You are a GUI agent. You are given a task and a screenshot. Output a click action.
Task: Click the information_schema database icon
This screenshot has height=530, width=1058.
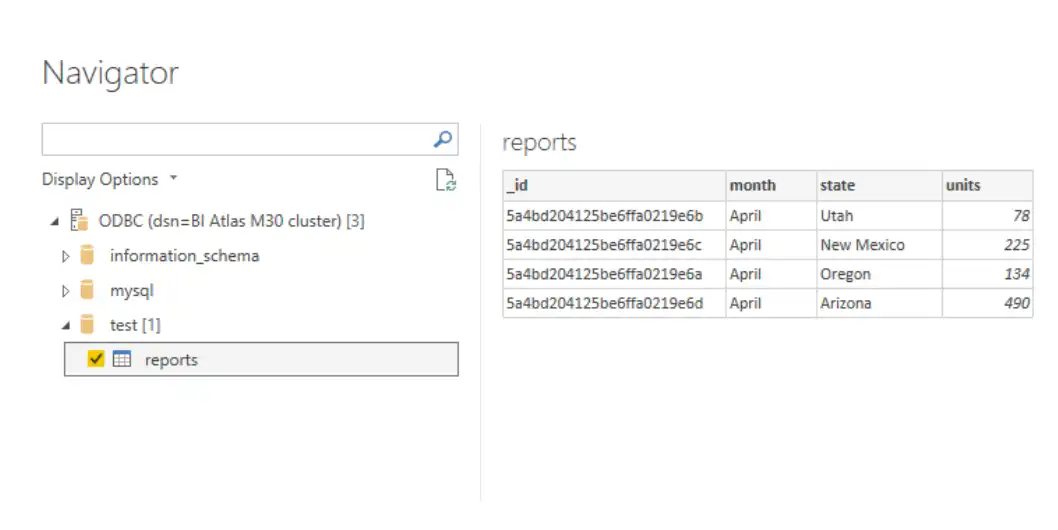[x=88, y=256]
